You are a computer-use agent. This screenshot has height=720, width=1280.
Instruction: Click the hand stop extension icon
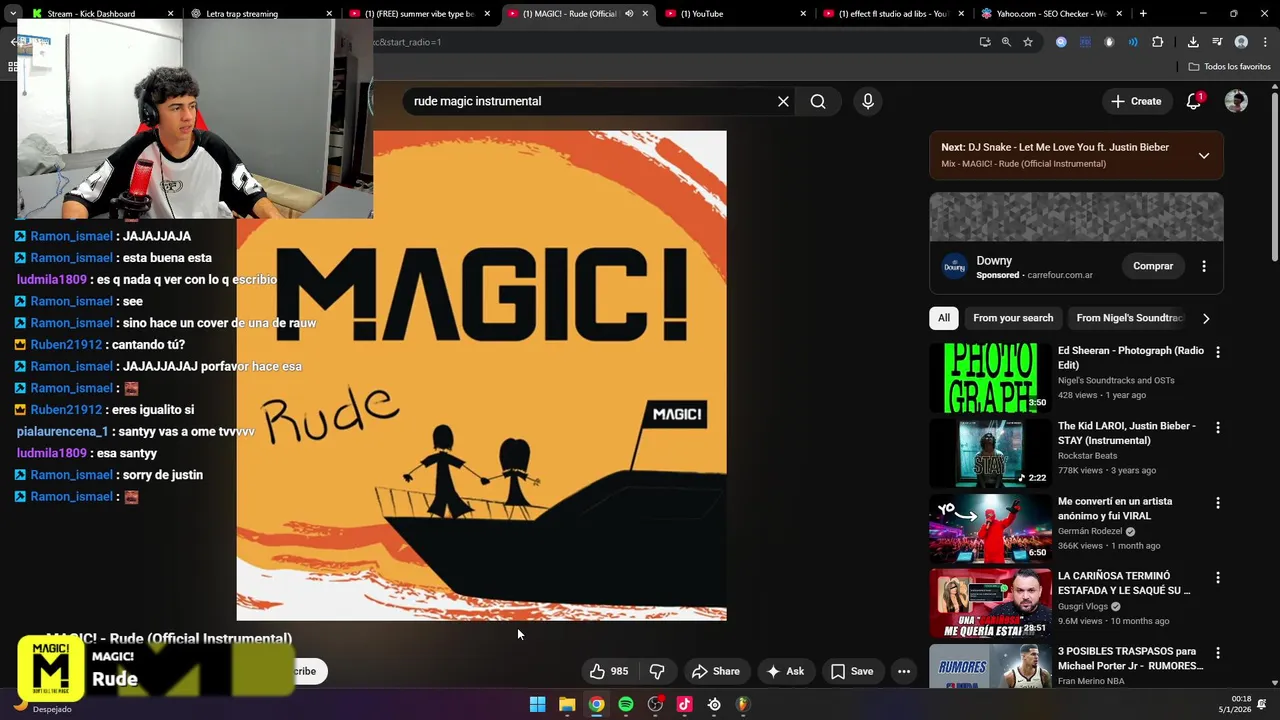1109,42
